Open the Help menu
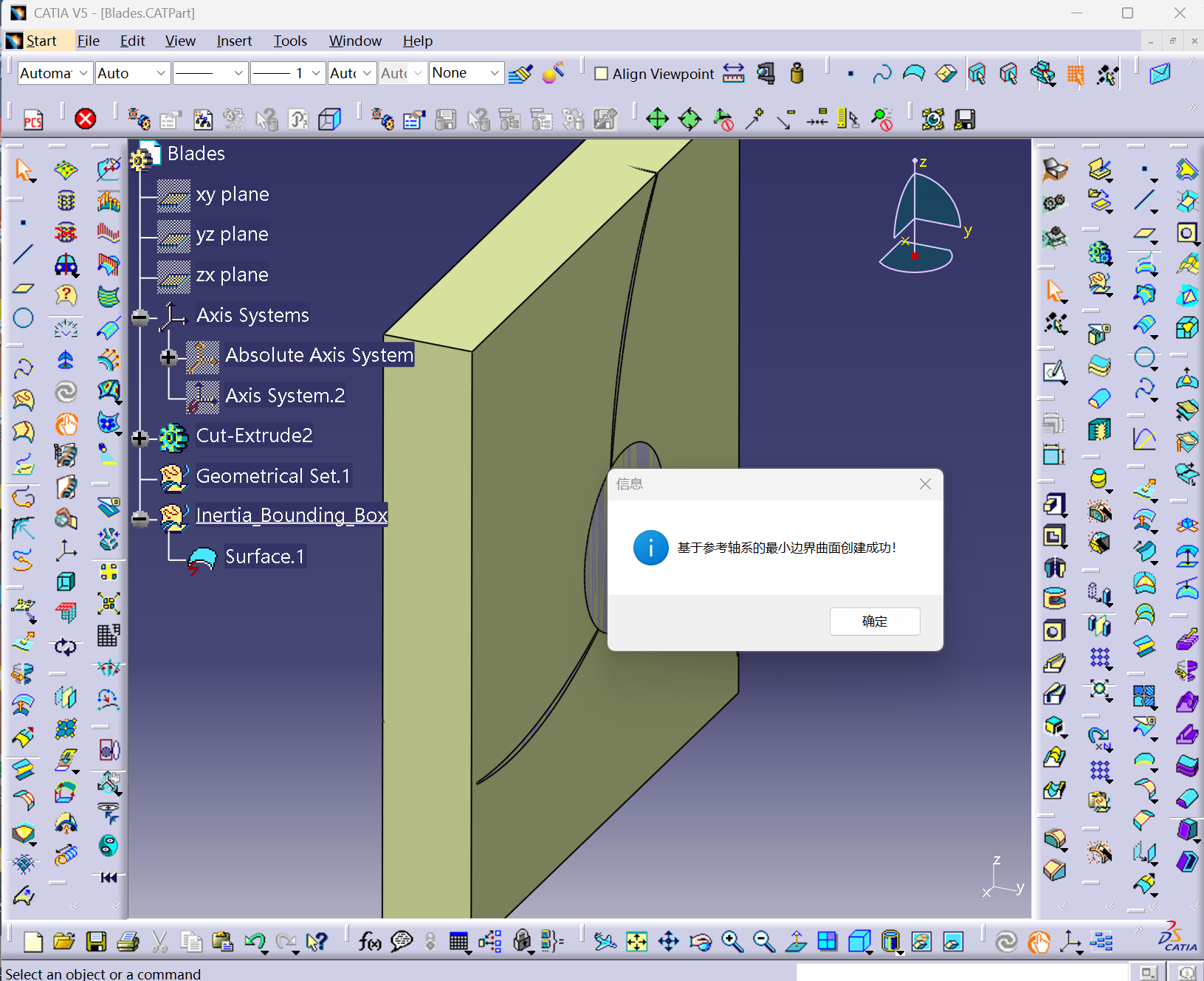 pyautogui.click(x=418, y=41)
